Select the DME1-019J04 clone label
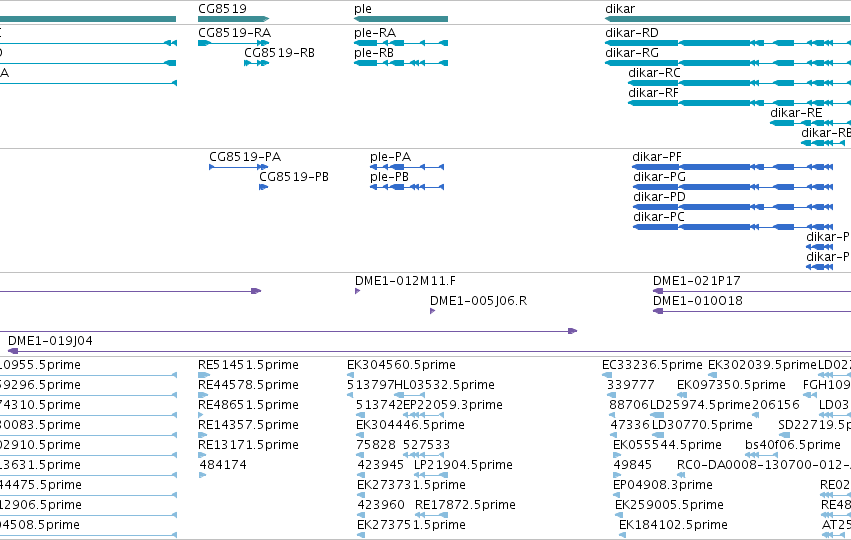This screenshot has height=540, width=851. pyautogui.click(x=50, y=341)
